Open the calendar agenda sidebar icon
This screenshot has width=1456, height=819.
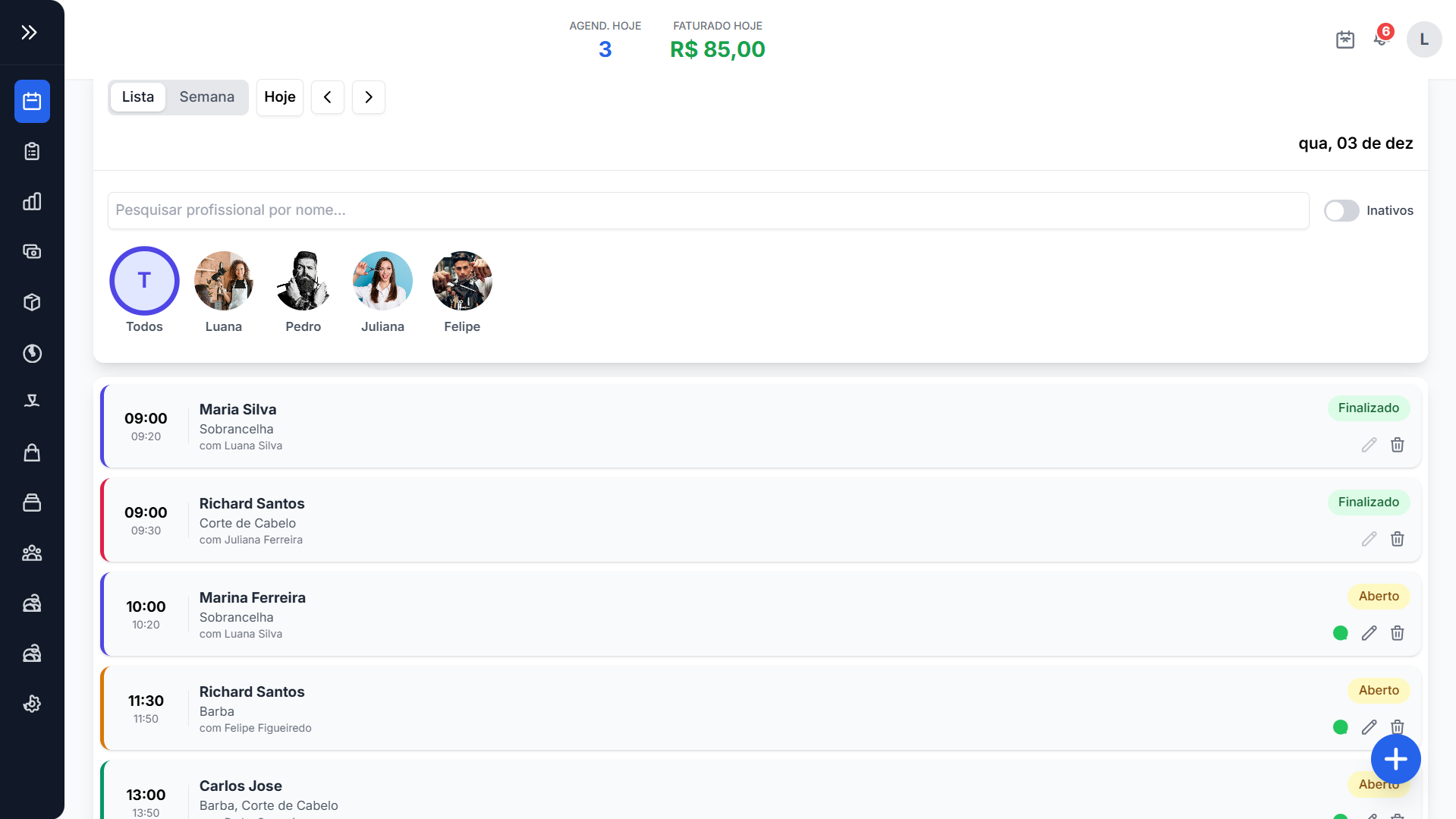point(32,101)
